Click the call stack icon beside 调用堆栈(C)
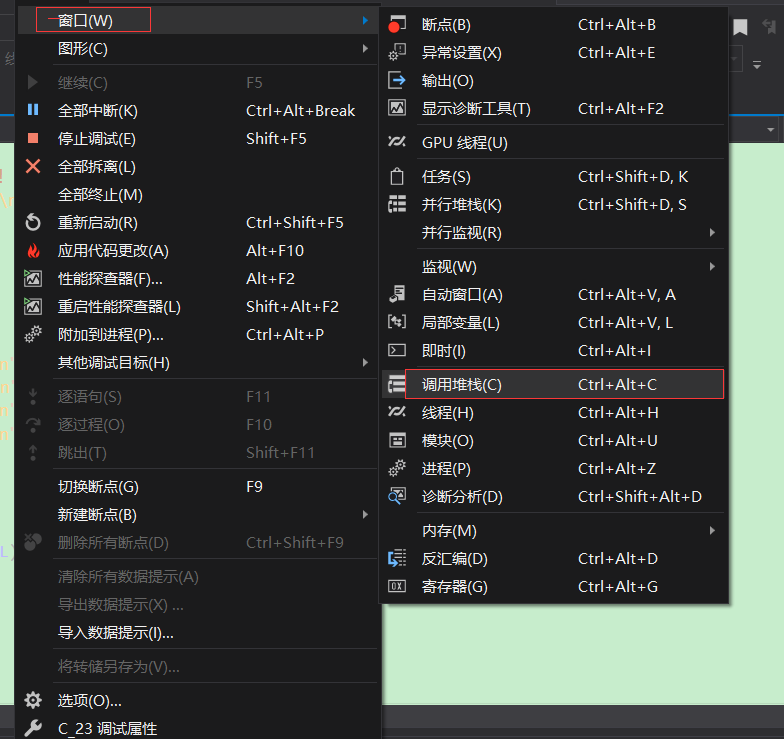The width and height of the screenshot is (784, 739). point(397,384)
